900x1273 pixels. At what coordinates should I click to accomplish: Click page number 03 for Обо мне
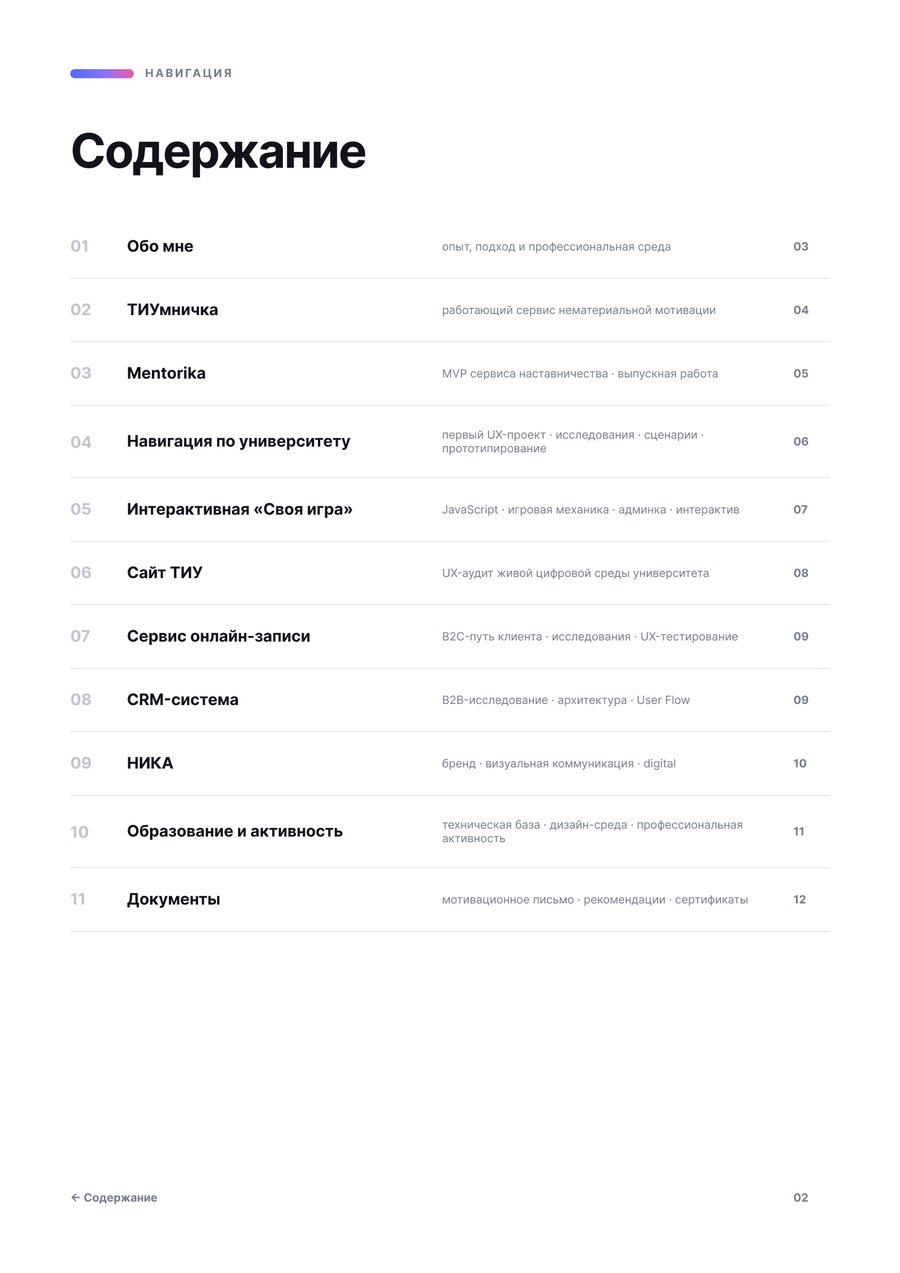[801, 246]
